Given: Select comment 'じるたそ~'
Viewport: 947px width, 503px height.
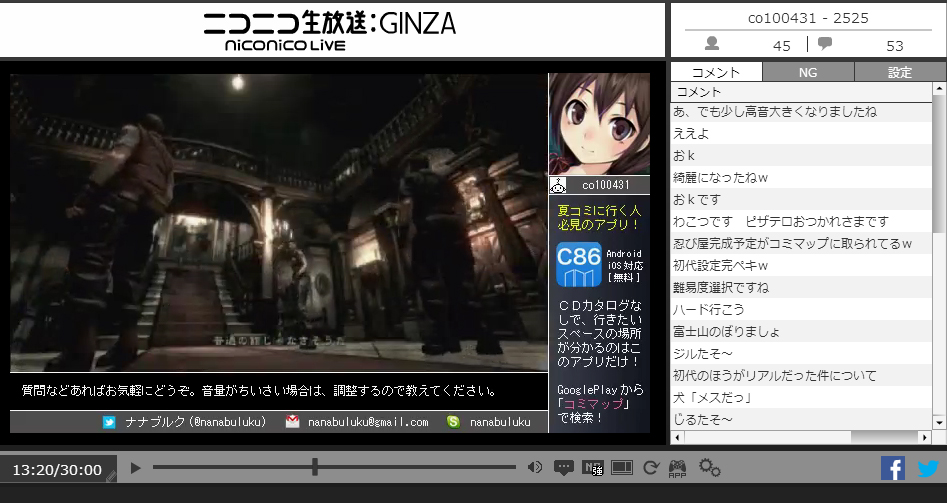Looking at the screenshot, I should coord(801,419).
